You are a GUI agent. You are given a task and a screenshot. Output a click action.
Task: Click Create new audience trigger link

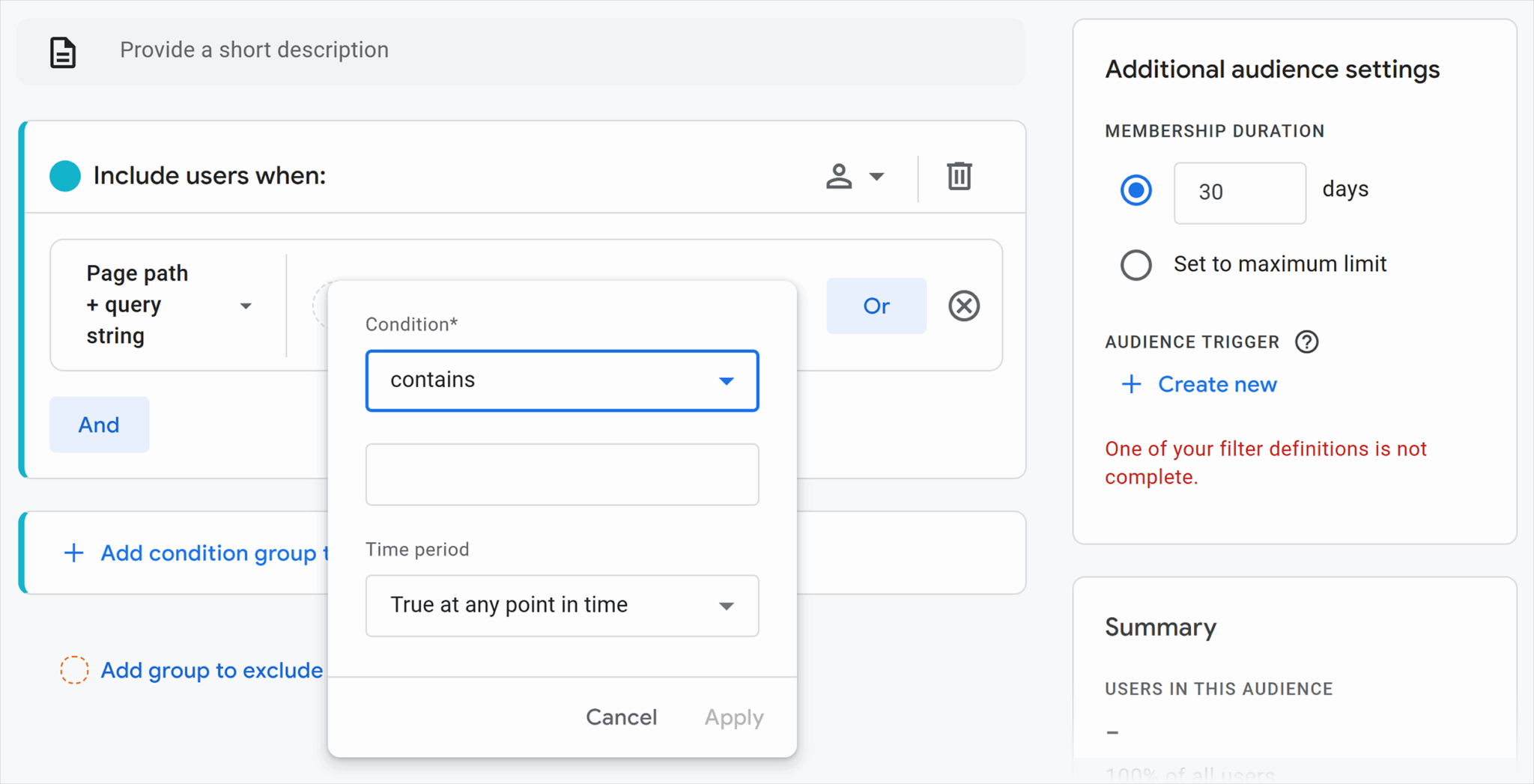pos(1217,385)
